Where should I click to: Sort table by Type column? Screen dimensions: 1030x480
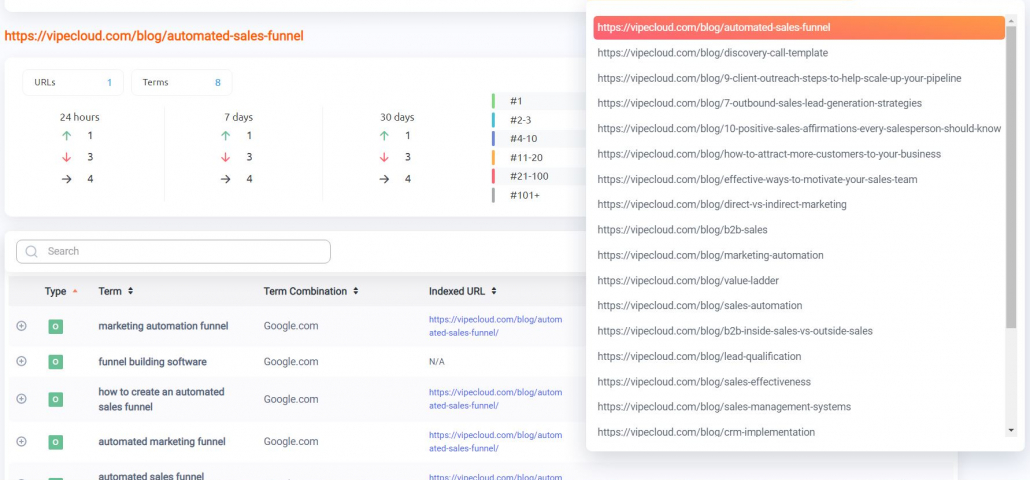[61, 291]
